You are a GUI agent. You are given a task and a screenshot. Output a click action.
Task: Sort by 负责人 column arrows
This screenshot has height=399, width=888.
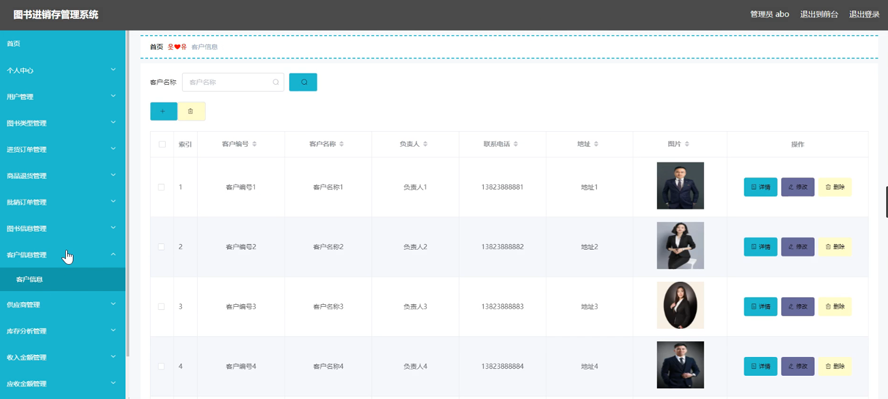click(425, 144)
